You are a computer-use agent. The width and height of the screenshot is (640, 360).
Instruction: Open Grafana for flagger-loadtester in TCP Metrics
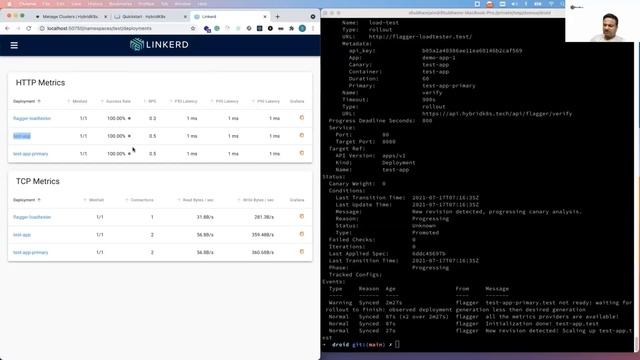302,216
